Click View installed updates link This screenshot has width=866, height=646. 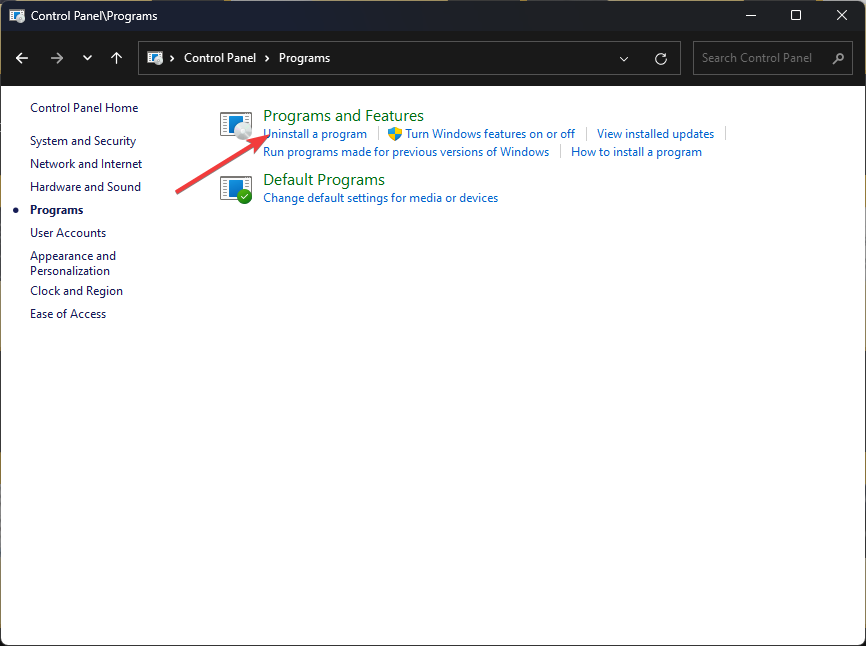point(655,134)
